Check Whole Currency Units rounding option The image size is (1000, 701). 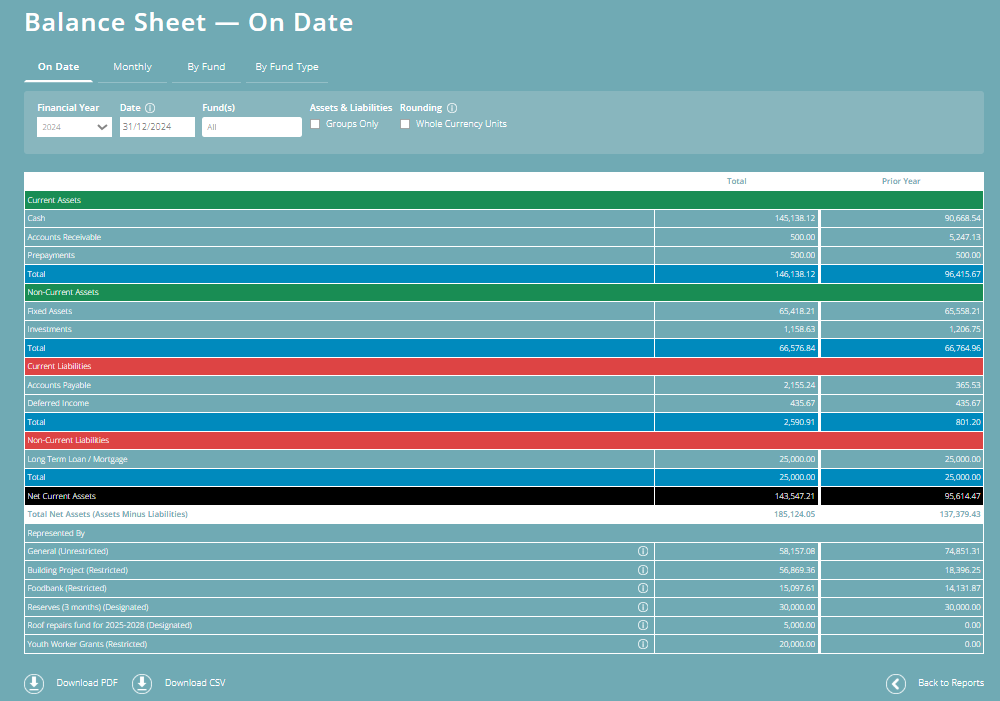click(x=405, y=124)
